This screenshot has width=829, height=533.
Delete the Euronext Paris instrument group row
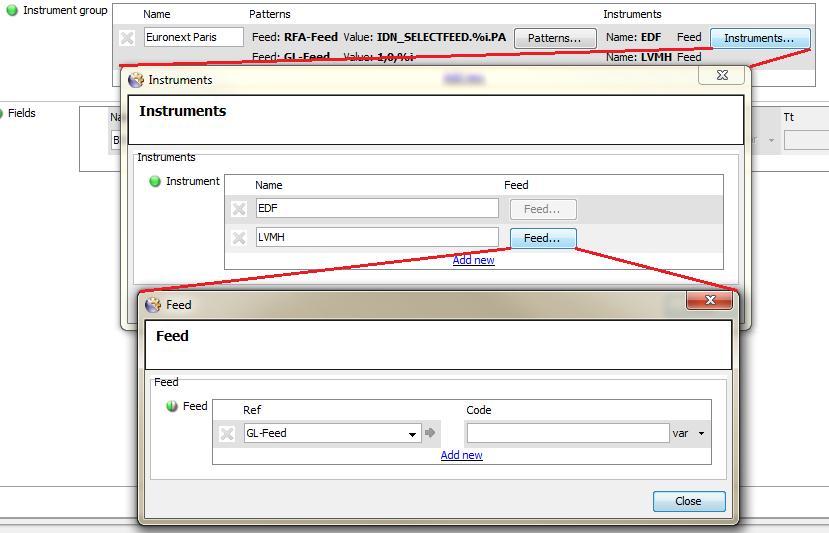(127, 38)
